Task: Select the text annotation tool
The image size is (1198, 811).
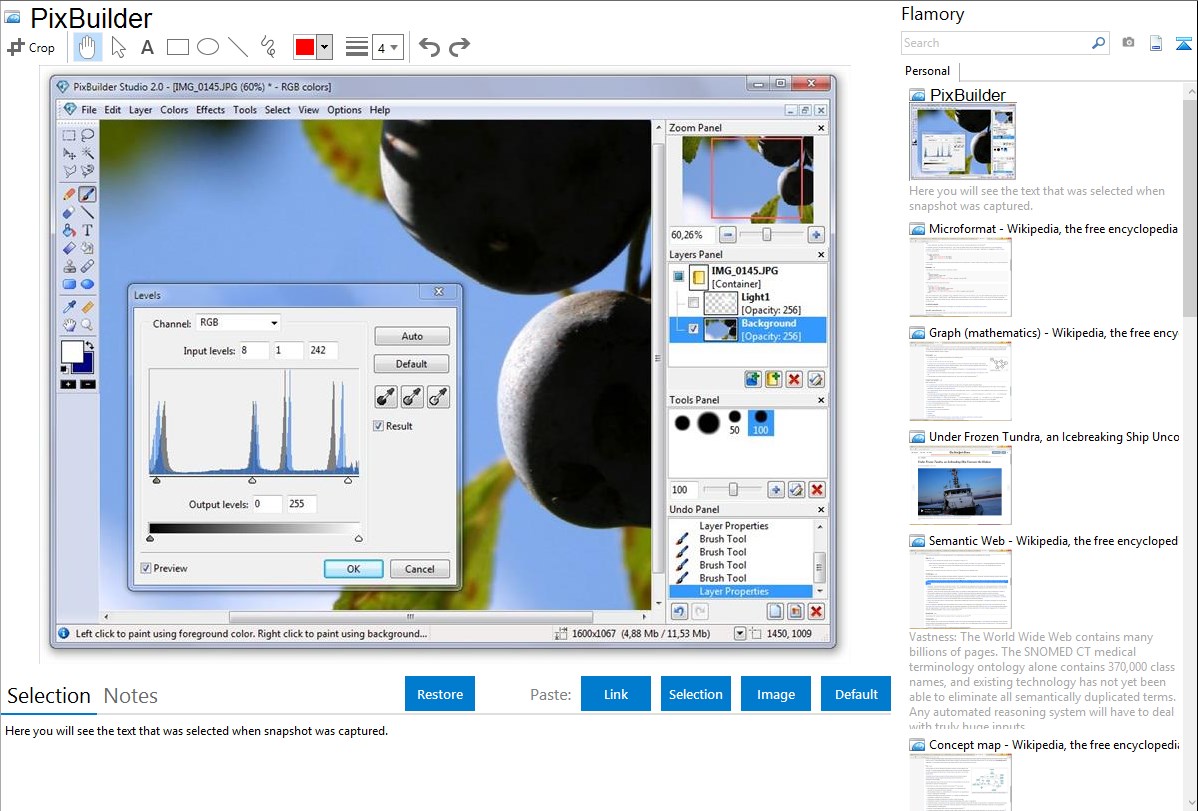Action: tap(147, 47)
